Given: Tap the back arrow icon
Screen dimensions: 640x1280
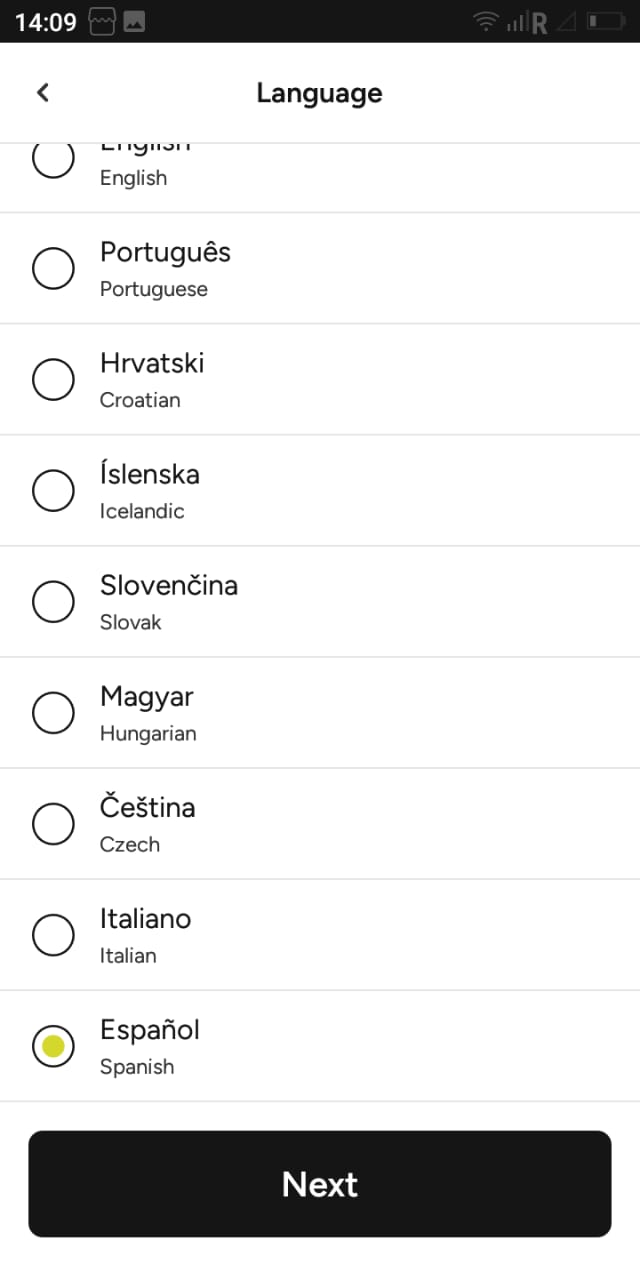Looking at the screenshot, I should coord(42,93).
